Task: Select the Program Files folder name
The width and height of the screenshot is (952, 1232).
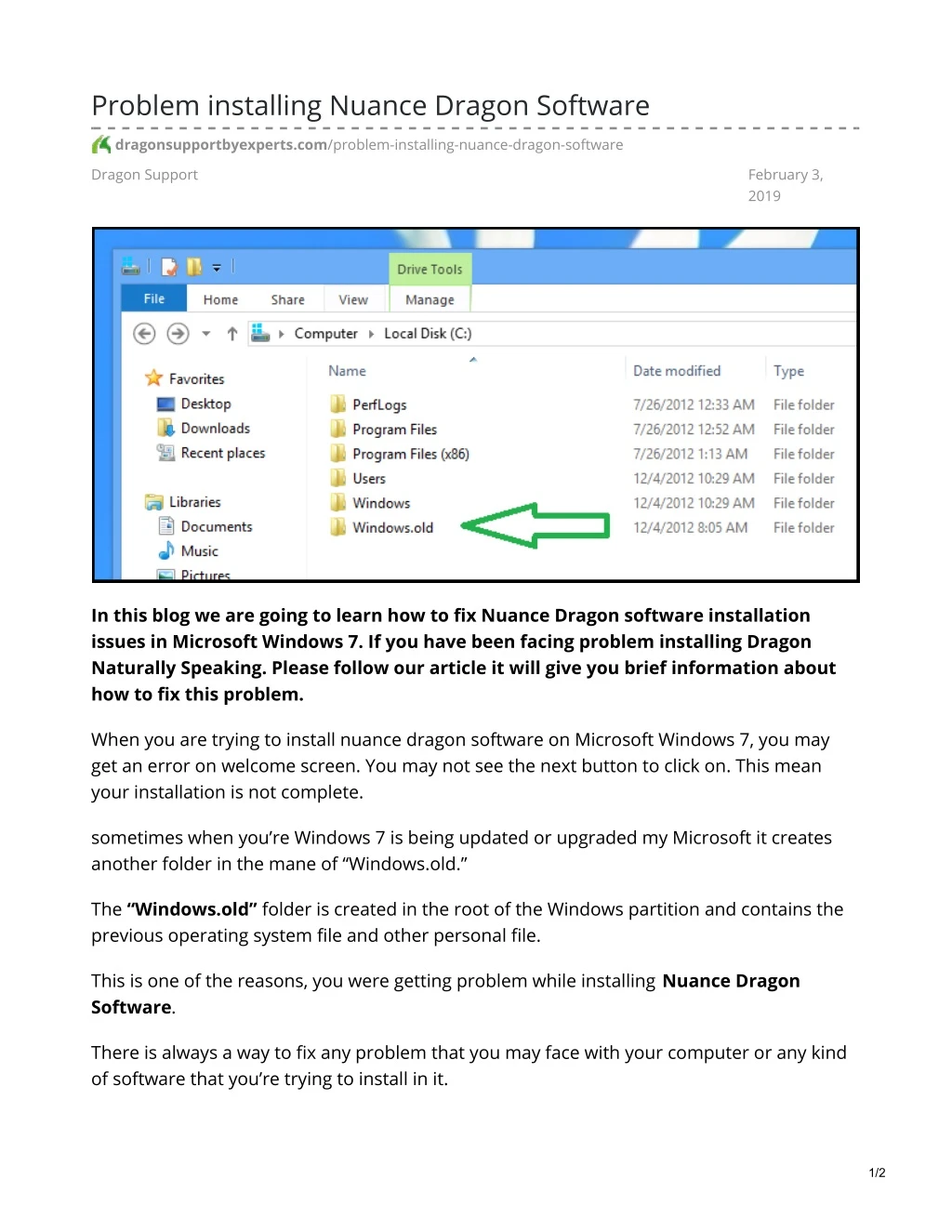Action: (394, 429)
